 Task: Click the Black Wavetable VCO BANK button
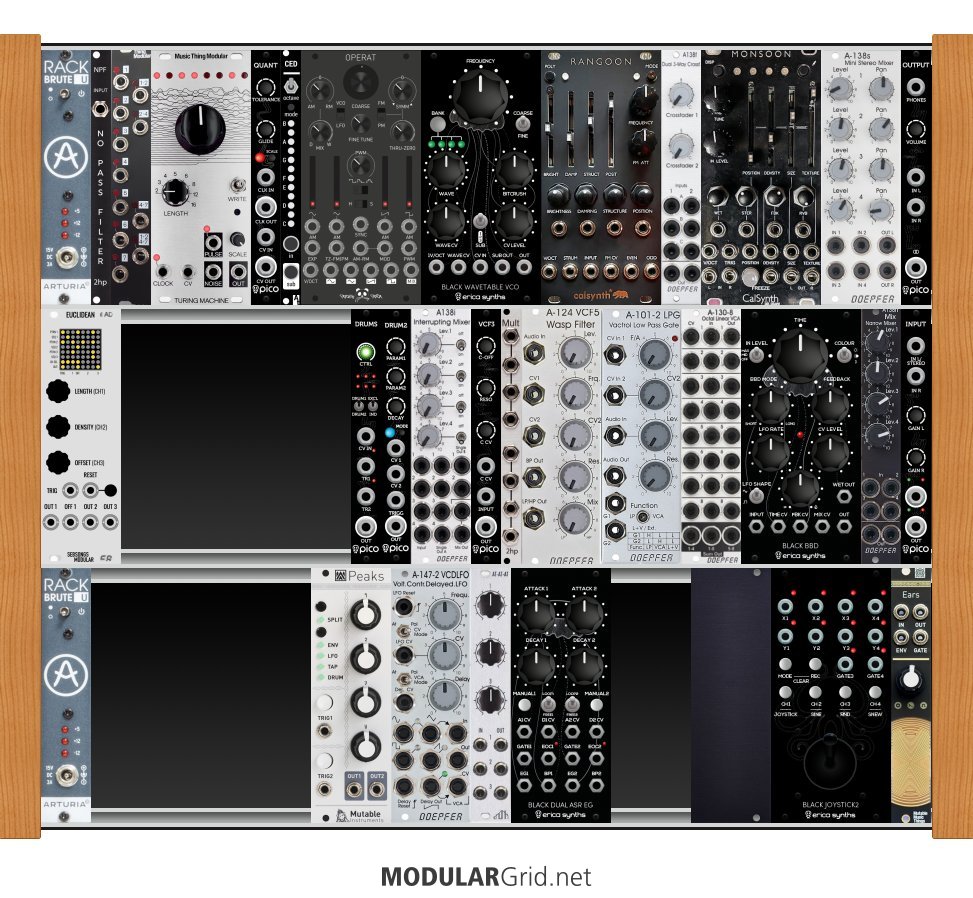(x=438, y=125)
